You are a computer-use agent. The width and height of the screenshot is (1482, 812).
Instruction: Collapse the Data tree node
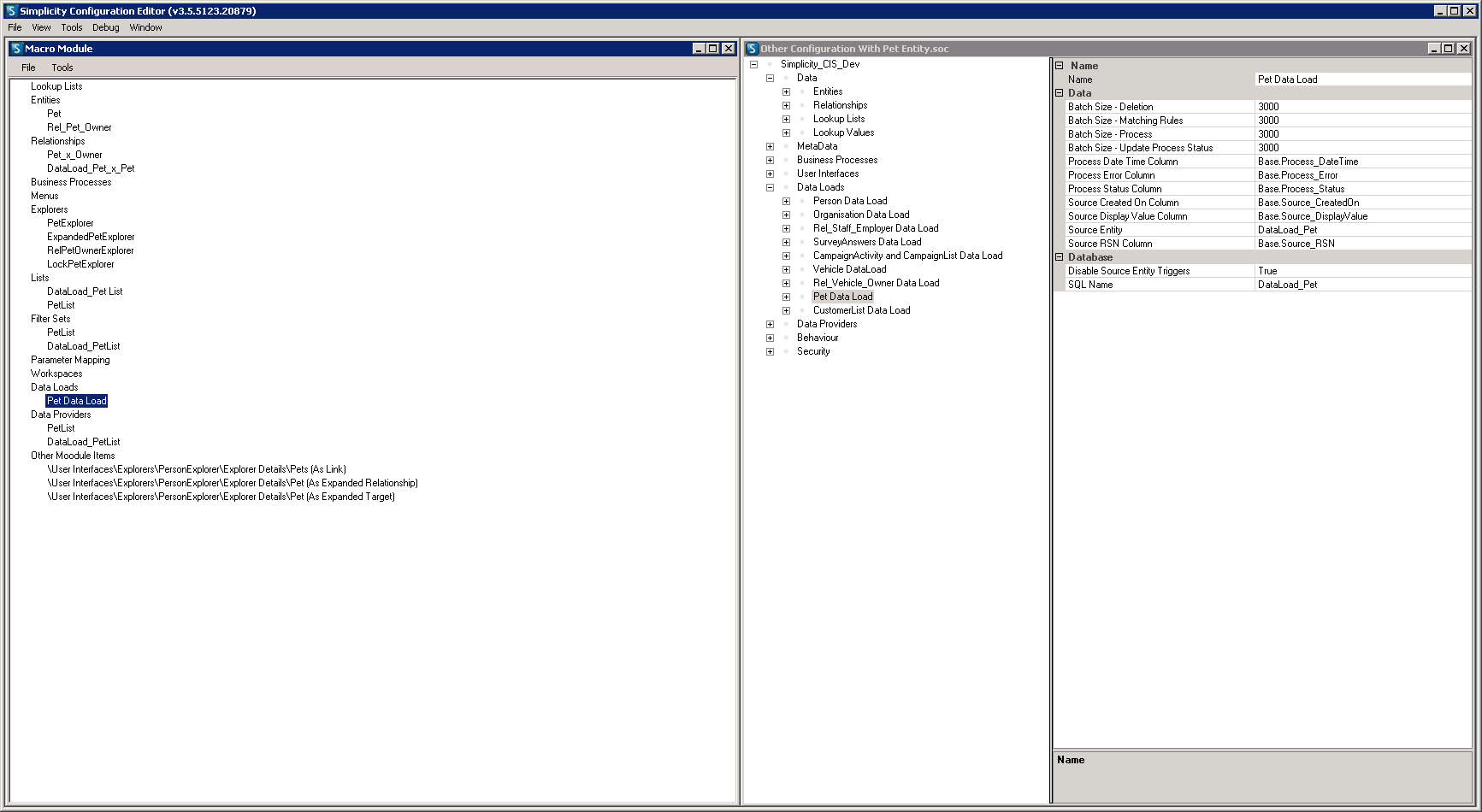pos(770,78)
